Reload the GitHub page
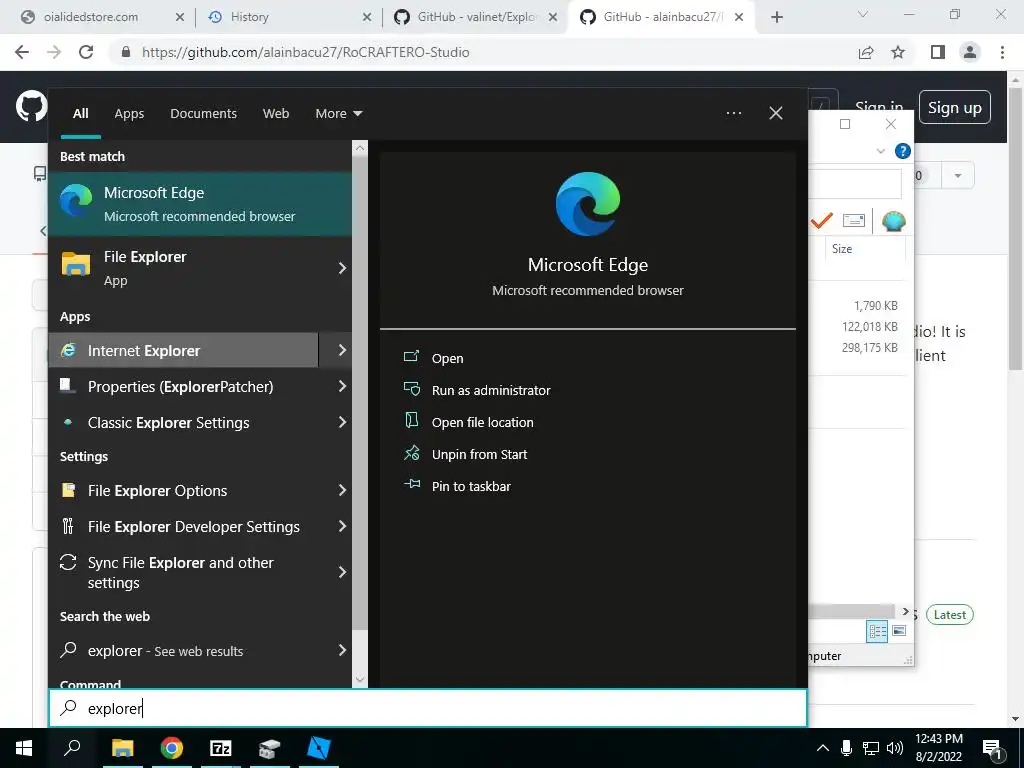Screen dimensions: 1024x768 pyautogui.click(x=86, y=52)
